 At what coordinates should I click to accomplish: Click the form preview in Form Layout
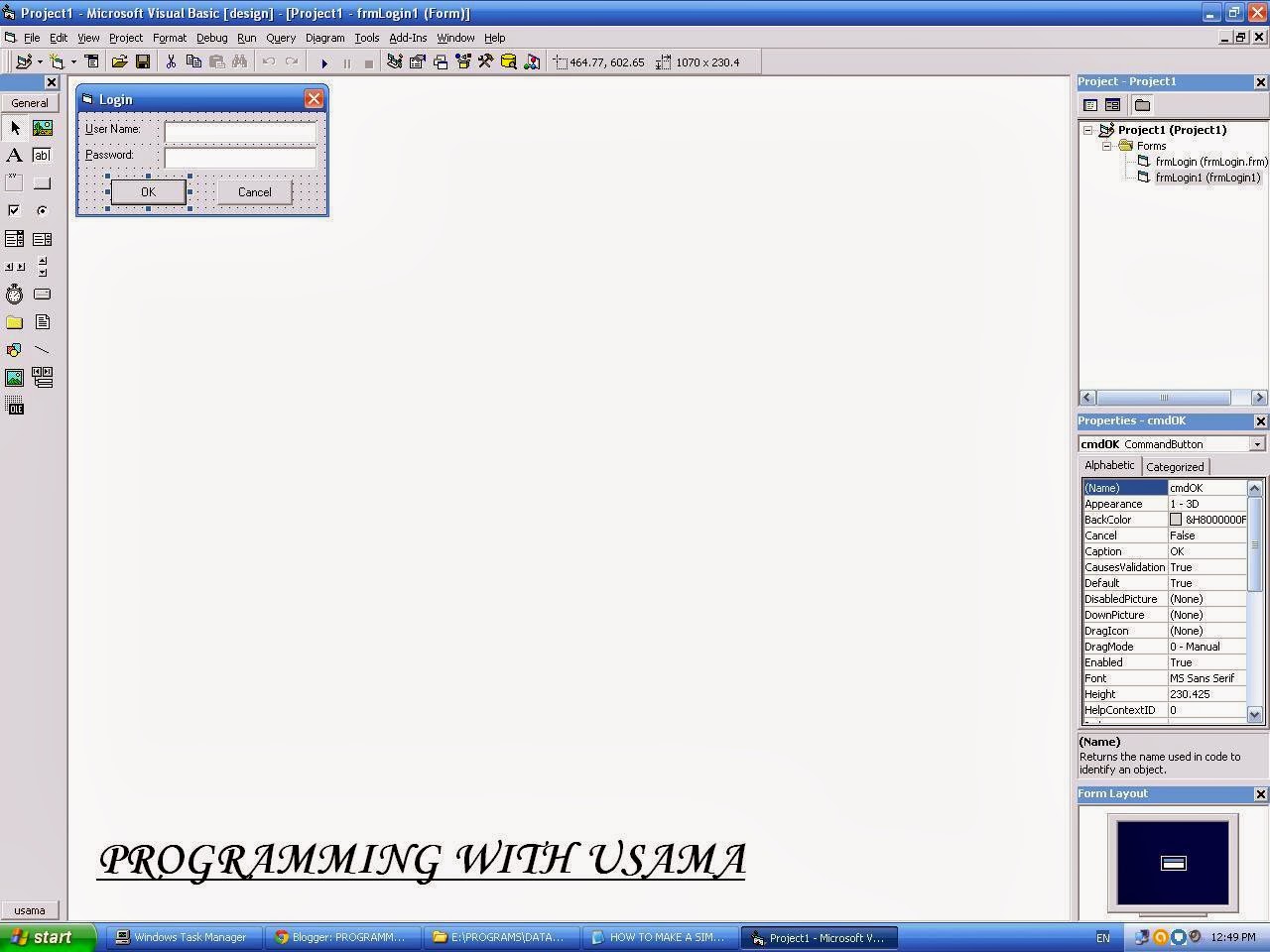coord(1174,863)
